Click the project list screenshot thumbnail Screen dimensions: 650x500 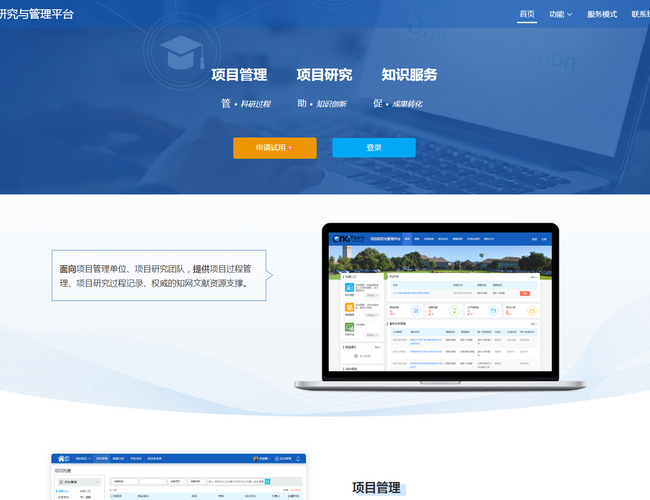(179, 476)
